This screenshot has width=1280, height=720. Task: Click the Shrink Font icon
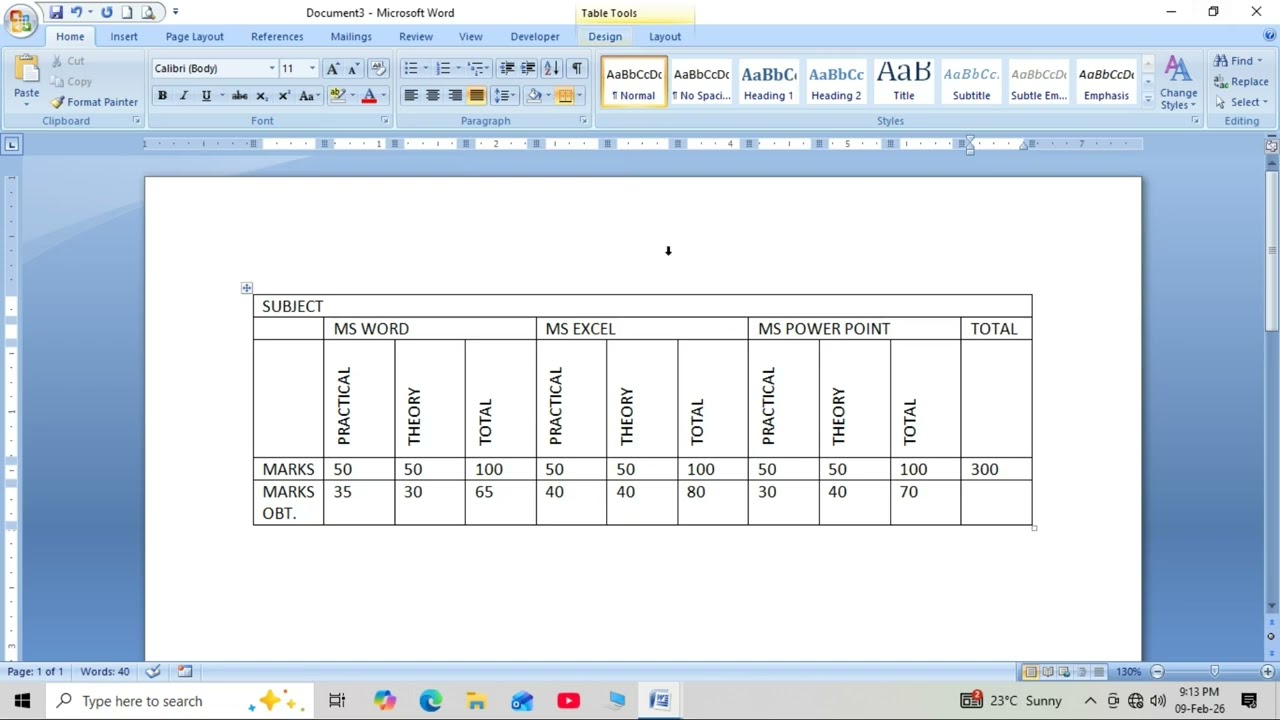click(x=352, y=68)
